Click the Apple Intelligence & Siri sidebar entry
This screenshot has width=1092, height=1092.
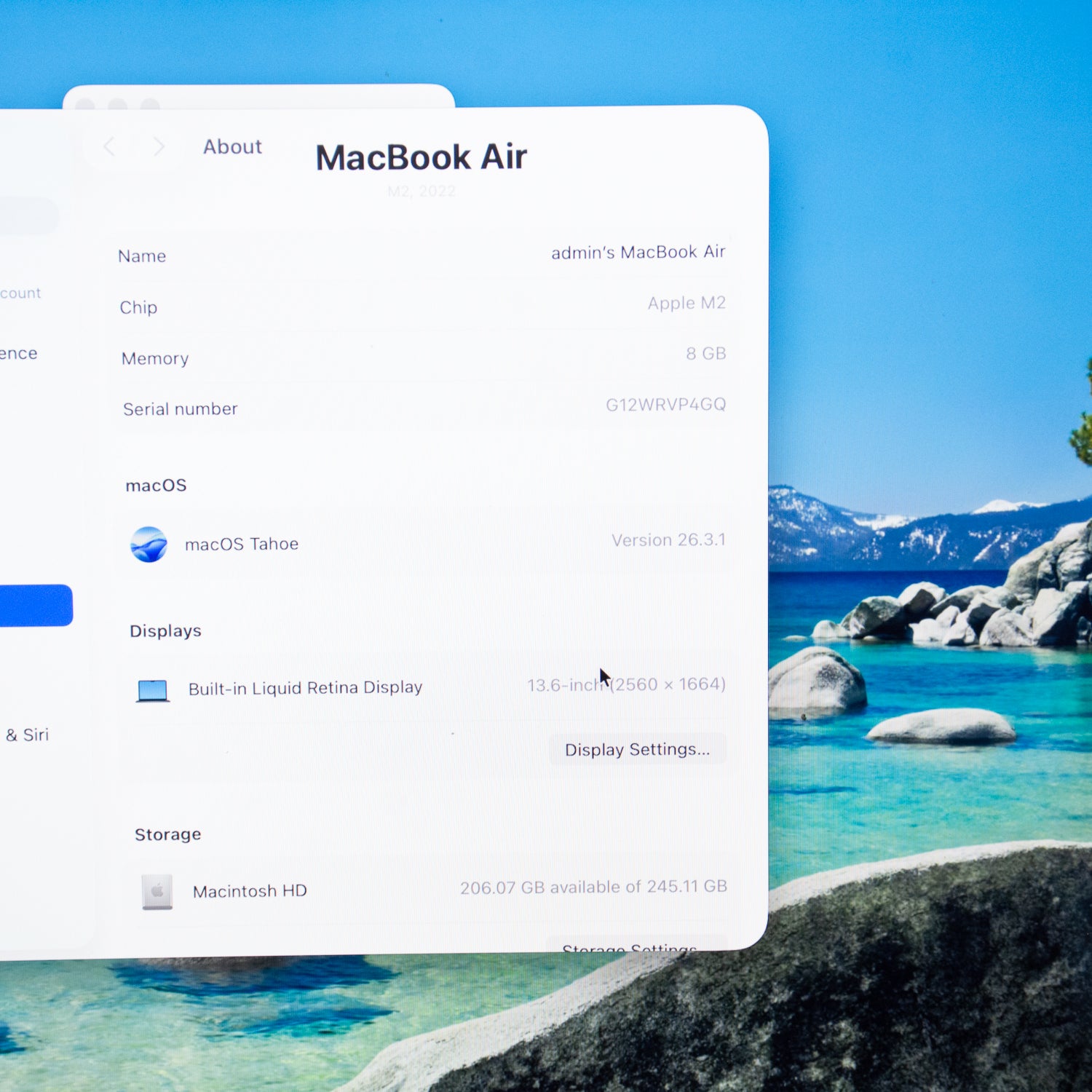point(26,734)
